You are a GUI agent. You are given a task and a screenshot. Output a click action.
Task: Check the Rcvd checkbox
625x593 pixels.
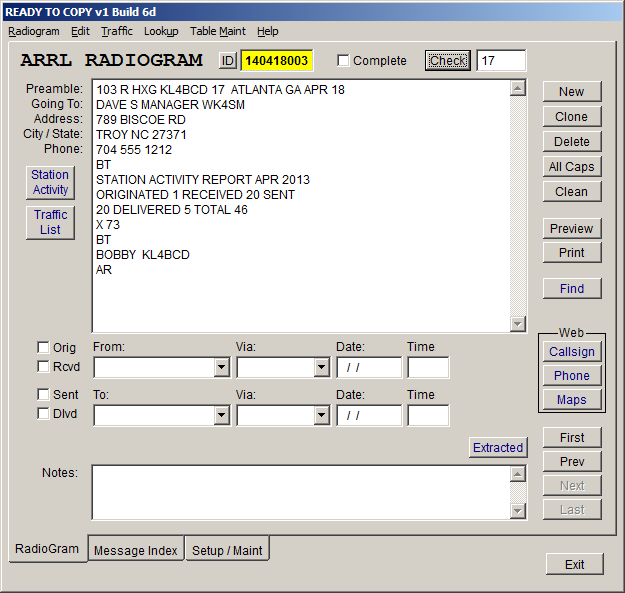coord(43,366)
